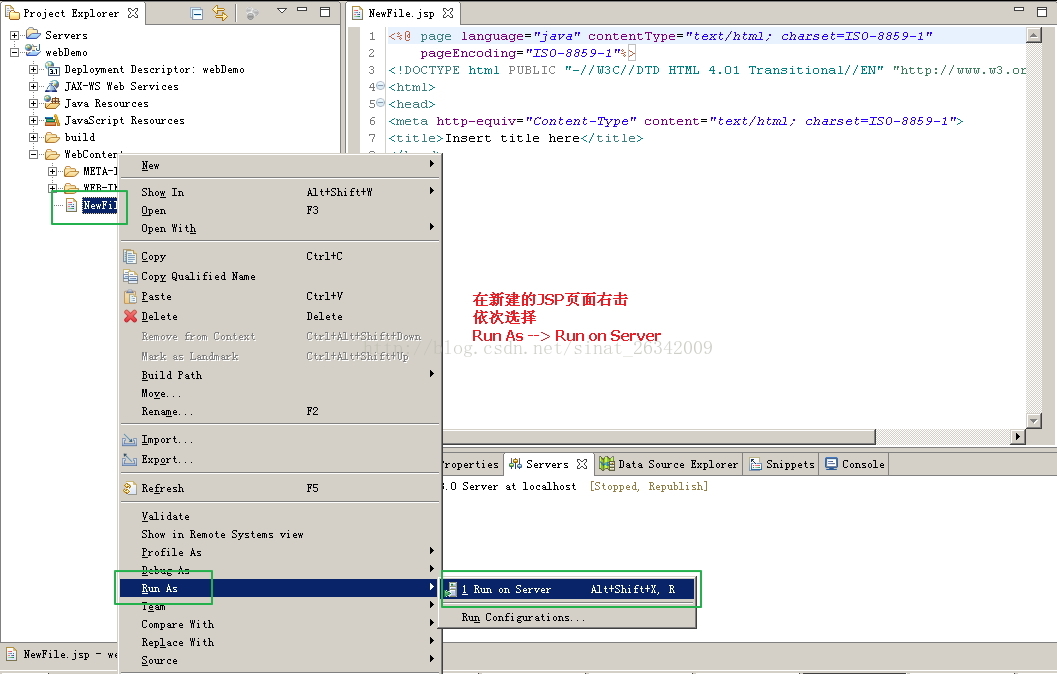Viewport: 1057px width, 674px height.
Task: Select server at localhost entry
Action: pos(575,486)
